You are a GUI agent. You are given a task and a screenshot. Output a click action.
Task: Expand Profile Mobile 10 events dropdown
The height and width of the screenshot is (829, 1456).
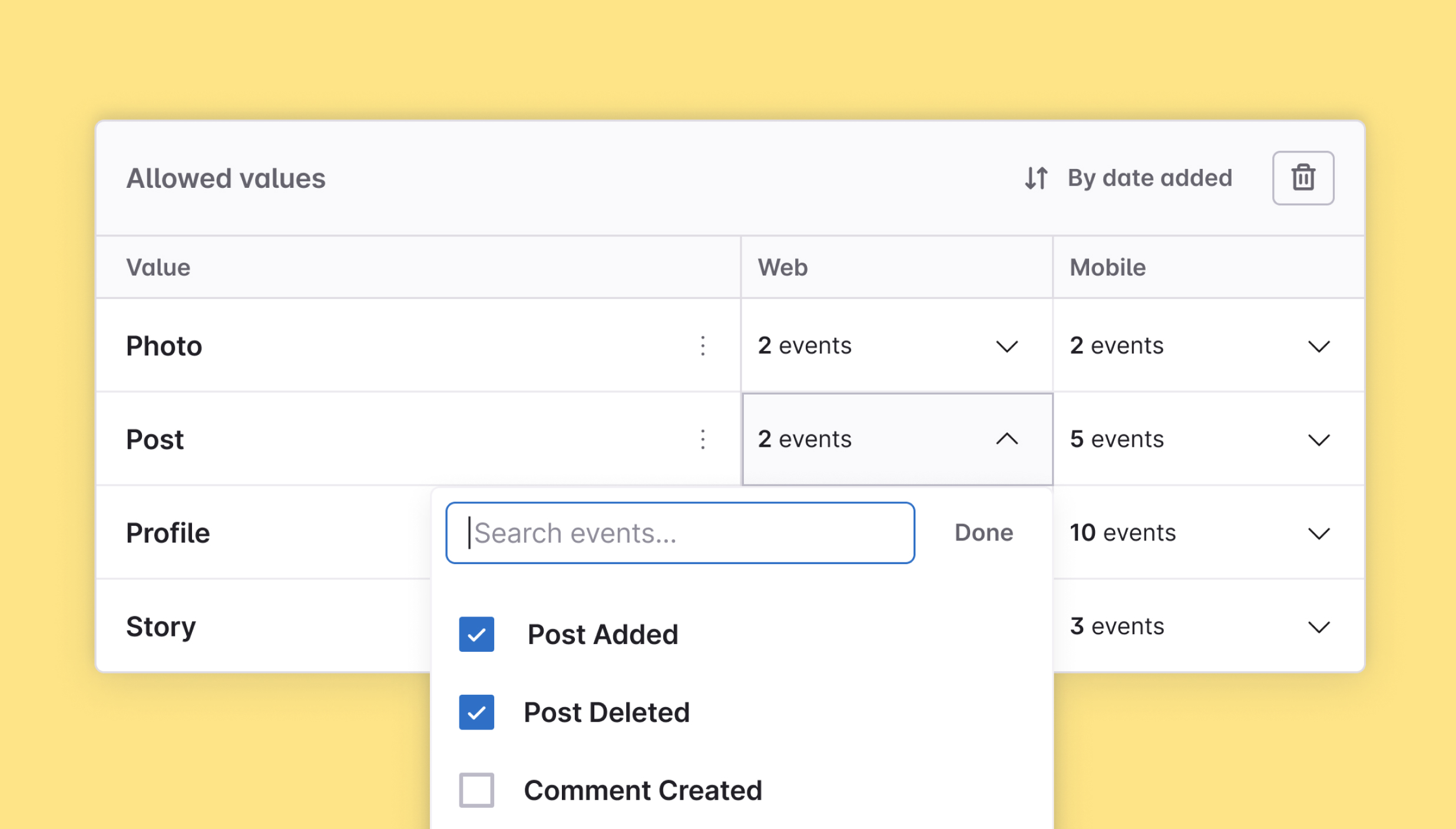point(1318,533)
